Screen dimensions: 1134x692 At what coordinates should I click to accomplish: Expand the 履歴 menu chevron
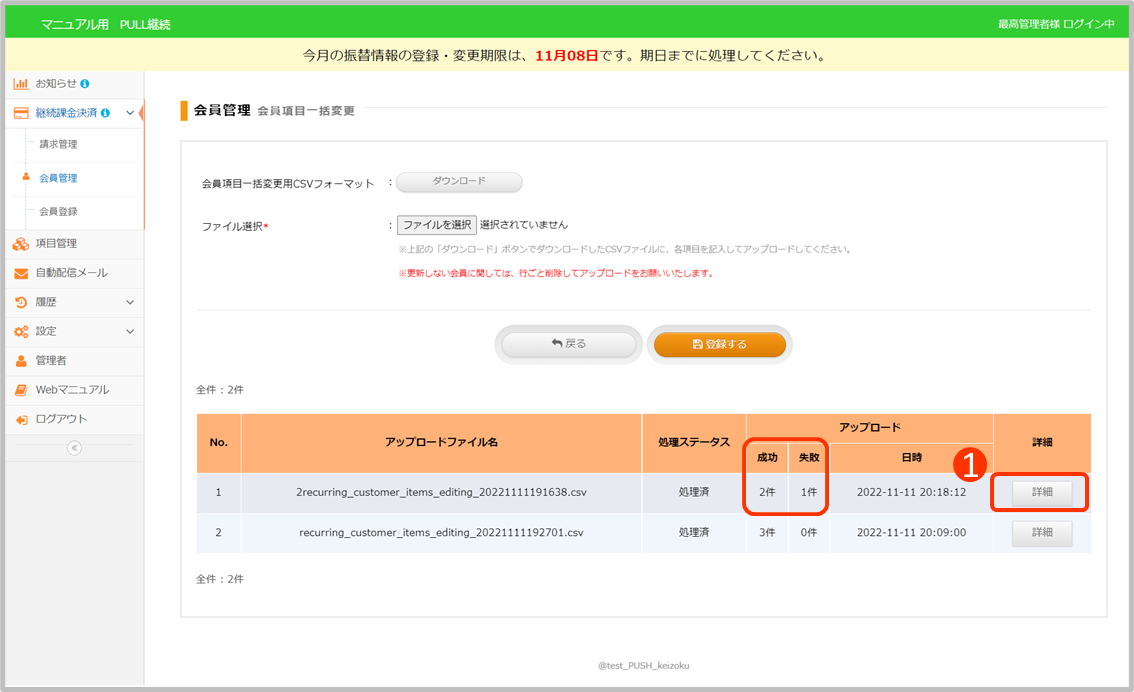130,302
